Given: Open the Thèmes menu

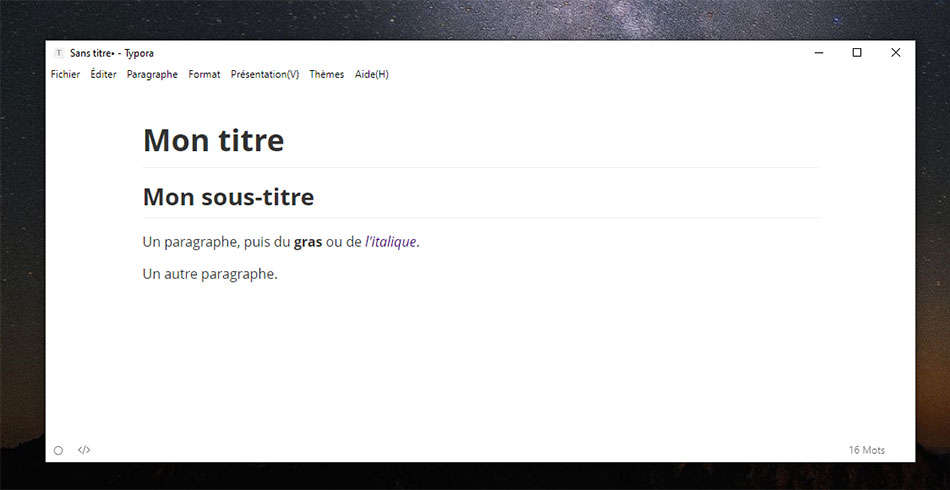Looking at the screenshot, I should (x=326, y=74).
